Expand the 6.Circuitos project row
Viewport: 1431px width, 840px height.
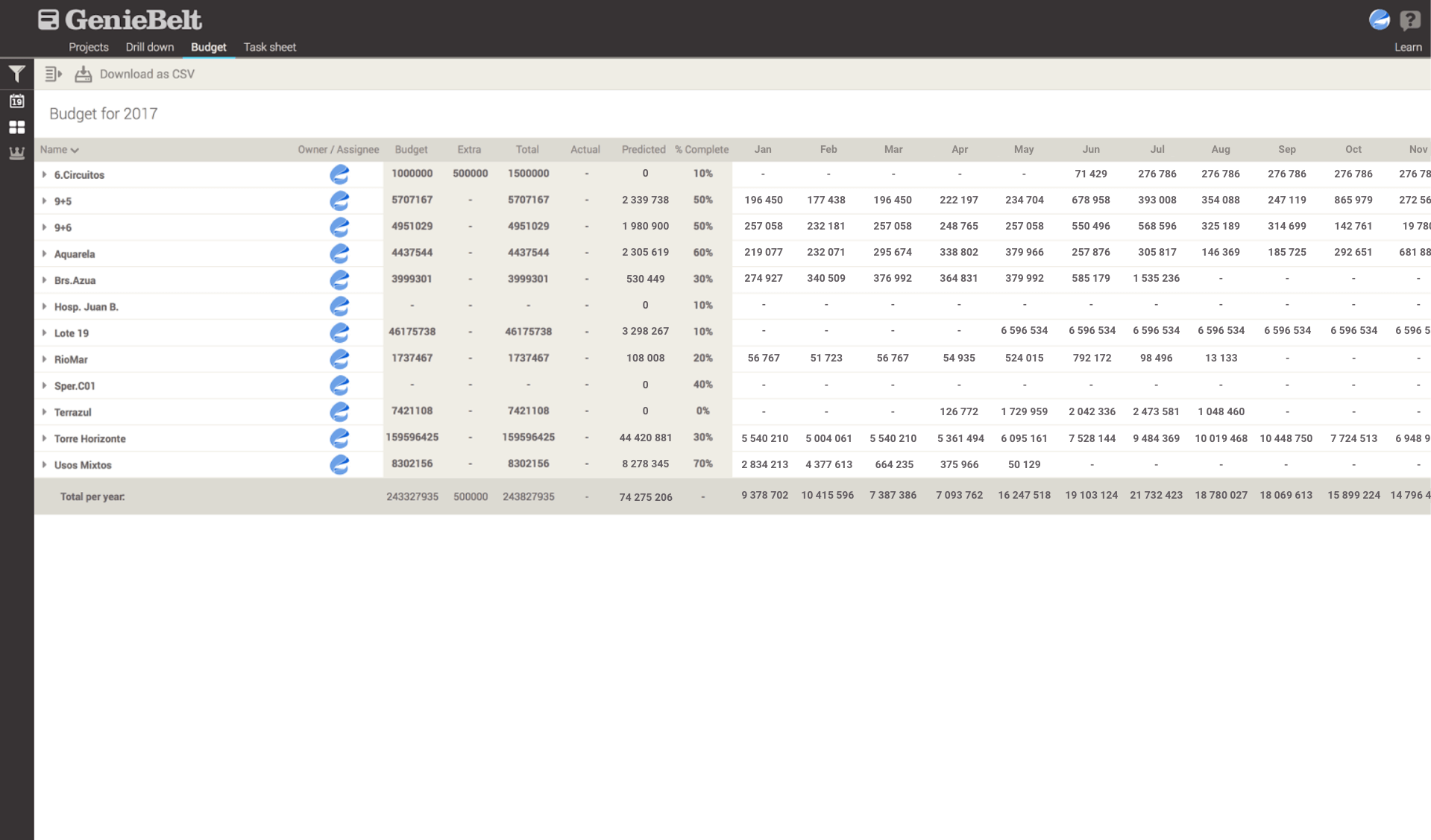point(45,174)
